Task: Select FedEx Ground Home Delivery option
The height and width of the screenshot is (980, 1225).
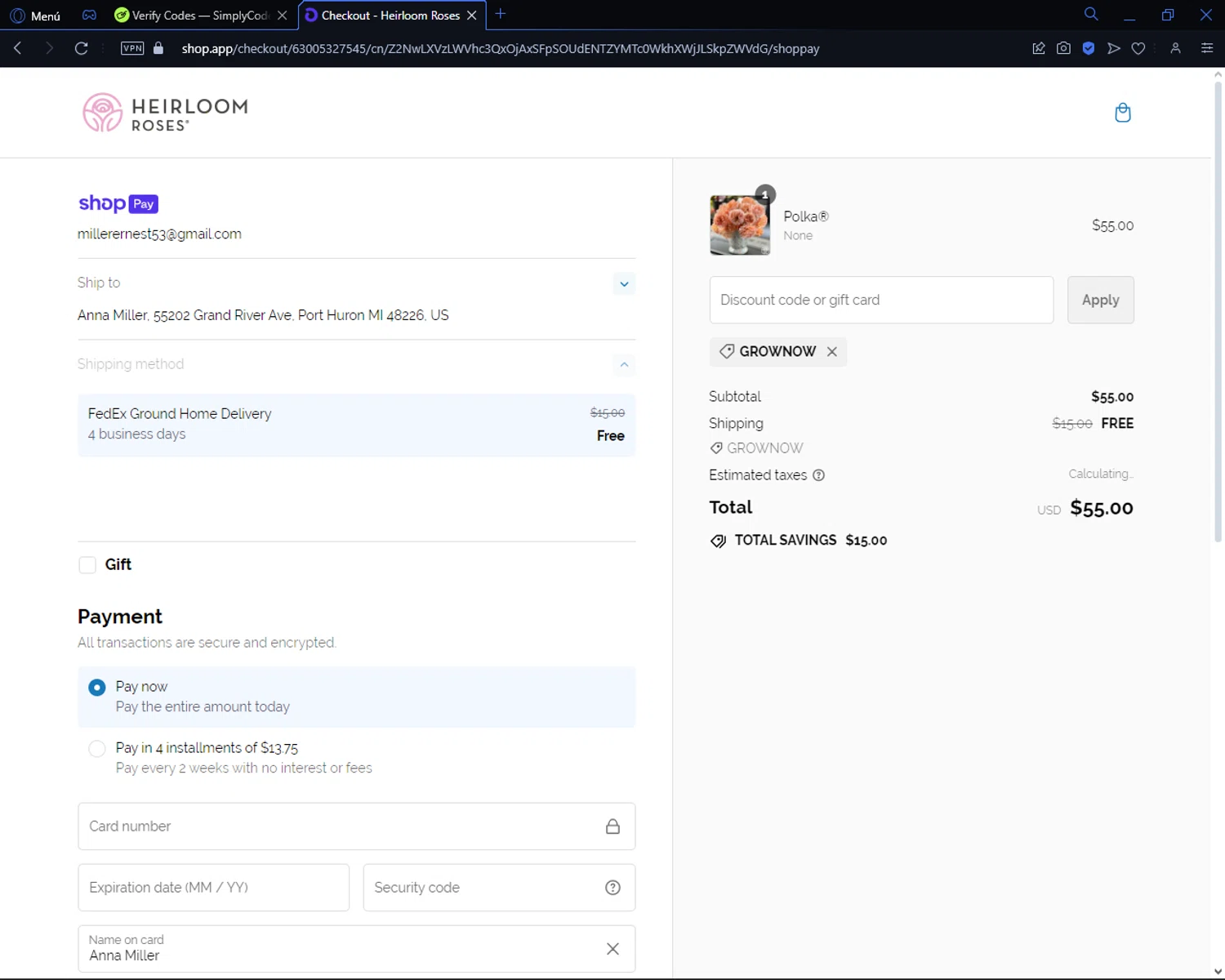Action: tap(356, 425)
